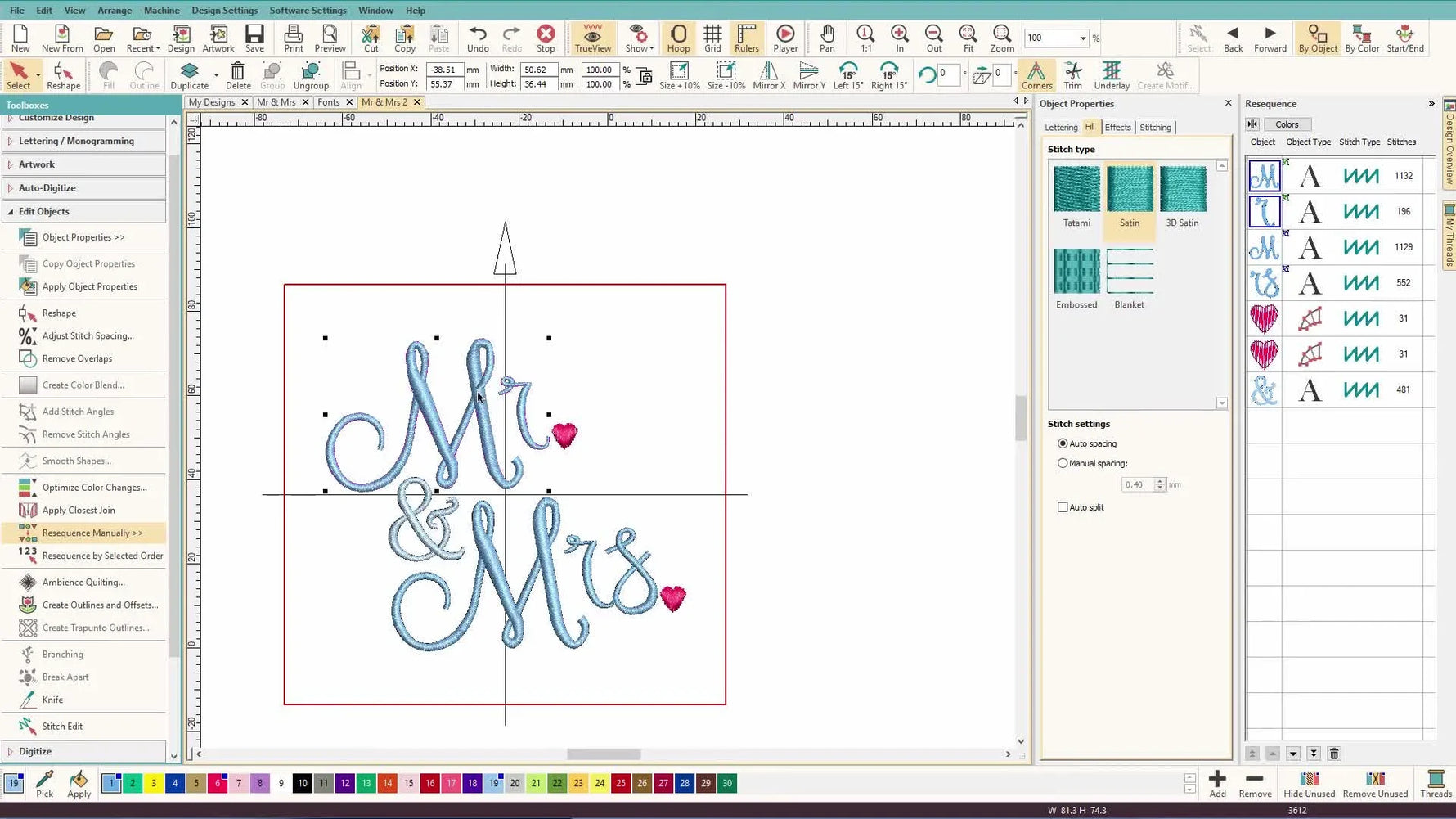
Task: Activate the Pan tool
Action: (x=826, y=38)
